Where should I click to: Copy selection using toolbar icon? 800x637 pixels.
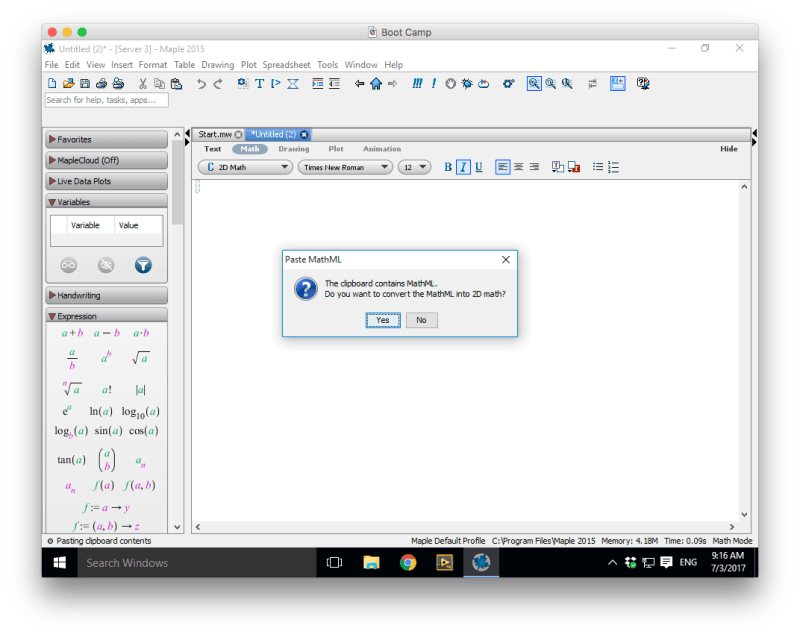(159, 84)
